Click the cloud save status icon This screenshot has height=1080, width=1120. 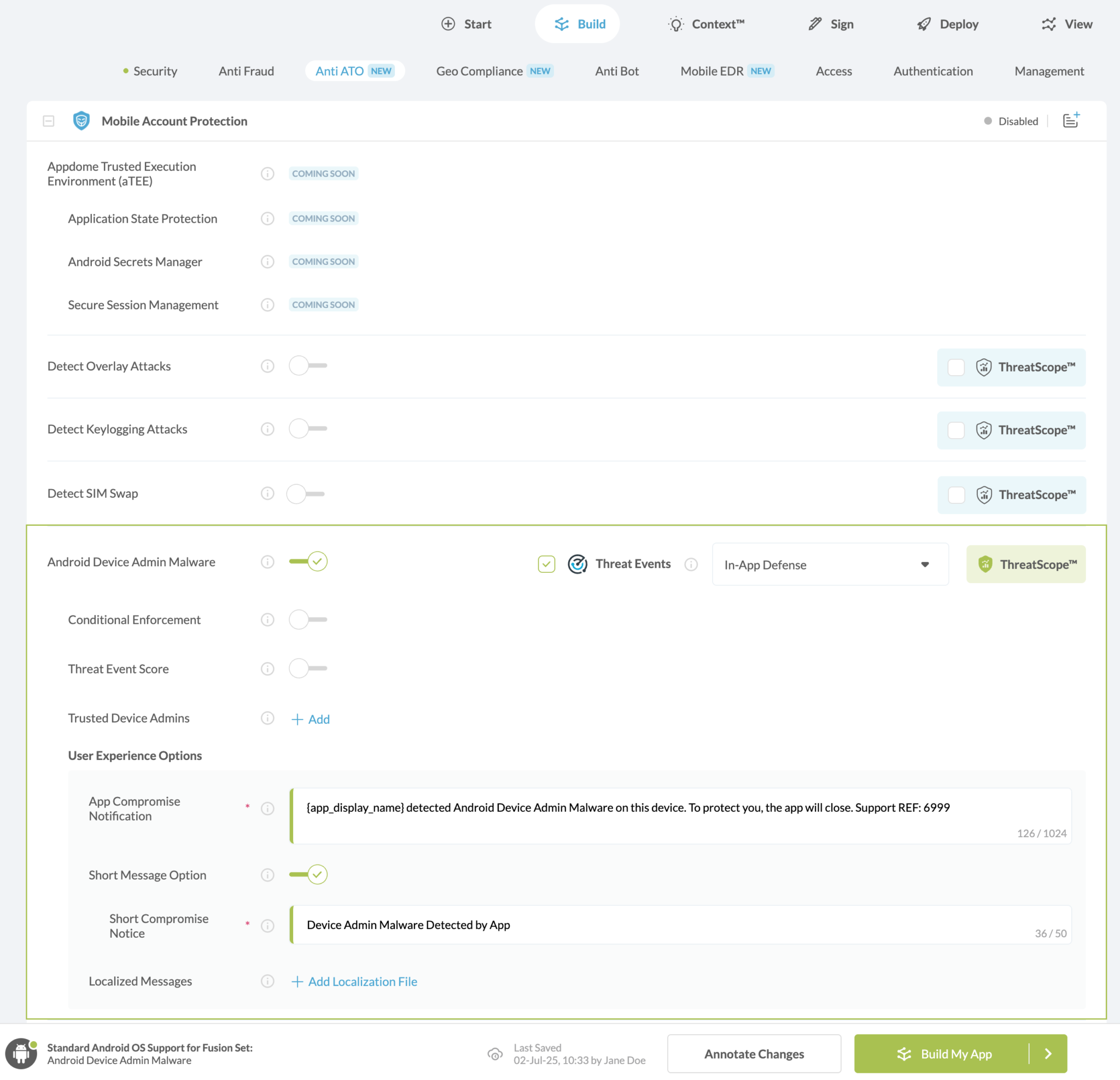click(x=495, y=1054)
